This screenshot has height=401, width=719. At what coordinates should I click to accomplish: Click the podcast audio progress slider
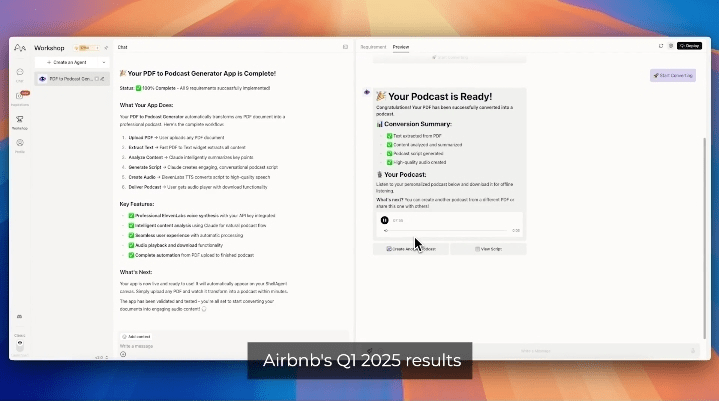(450, 231)
